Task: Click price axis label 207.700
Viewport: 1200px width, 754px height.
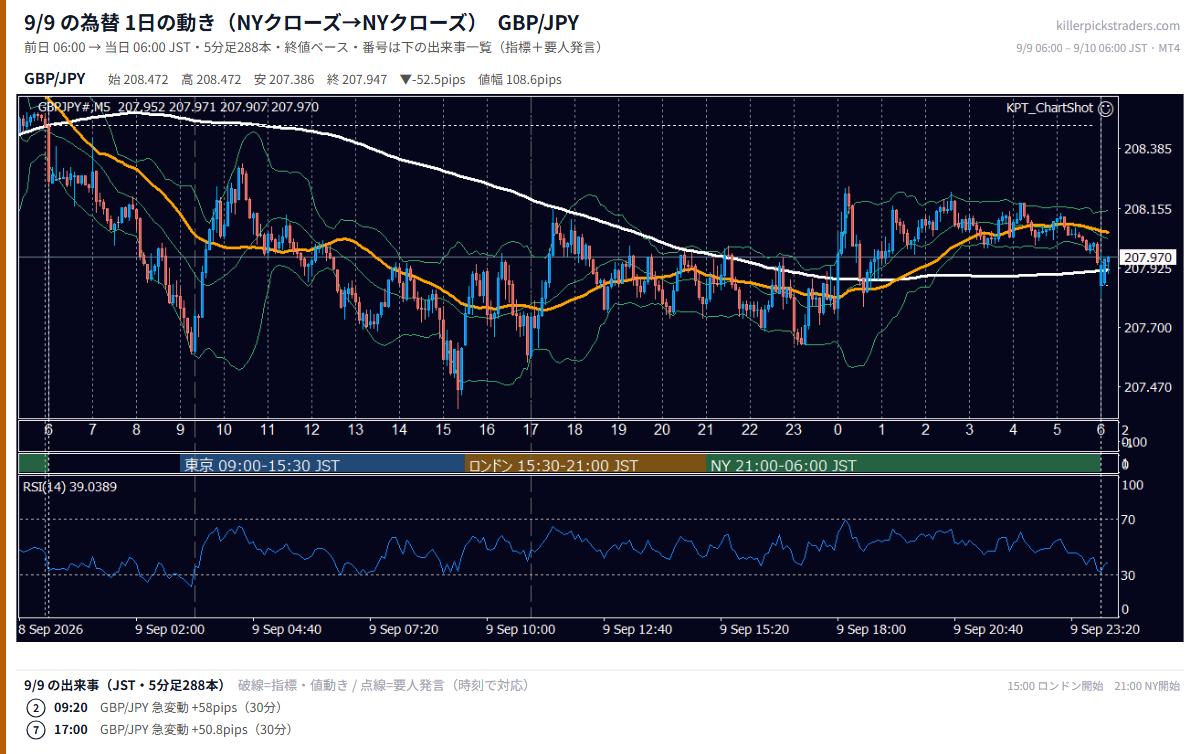Action: [1147, 328]
